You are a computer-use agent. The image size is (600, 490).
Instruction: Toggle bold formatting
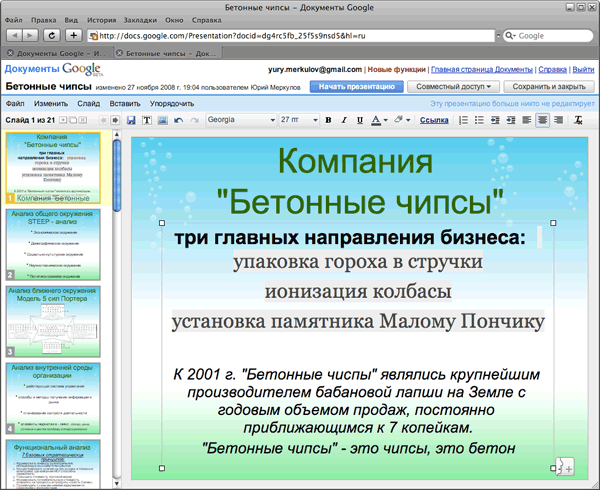click(x=328, y=120)
